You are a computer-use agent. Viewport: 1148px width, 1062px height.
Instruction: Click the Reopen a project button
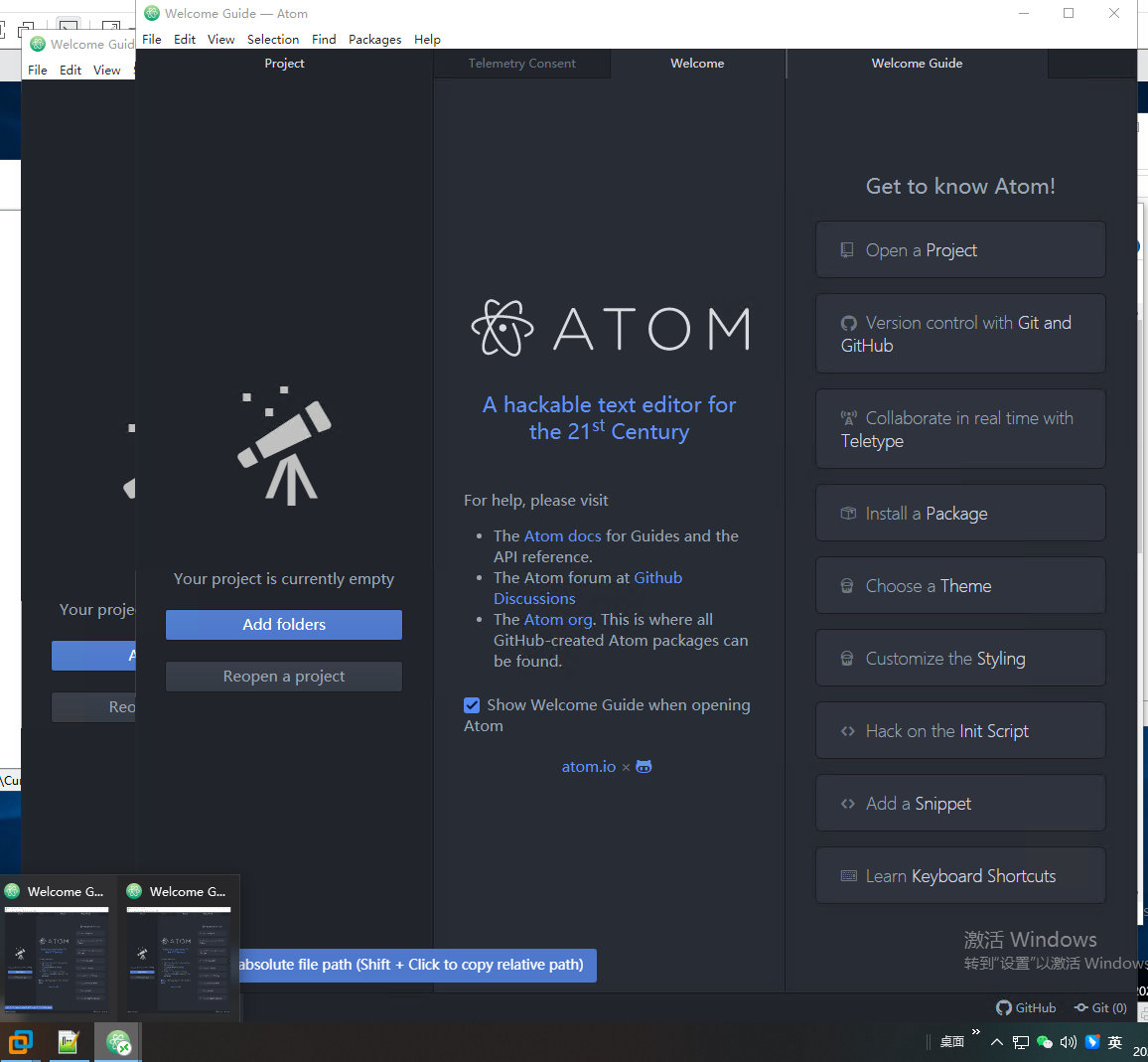[x=284, y=677]
